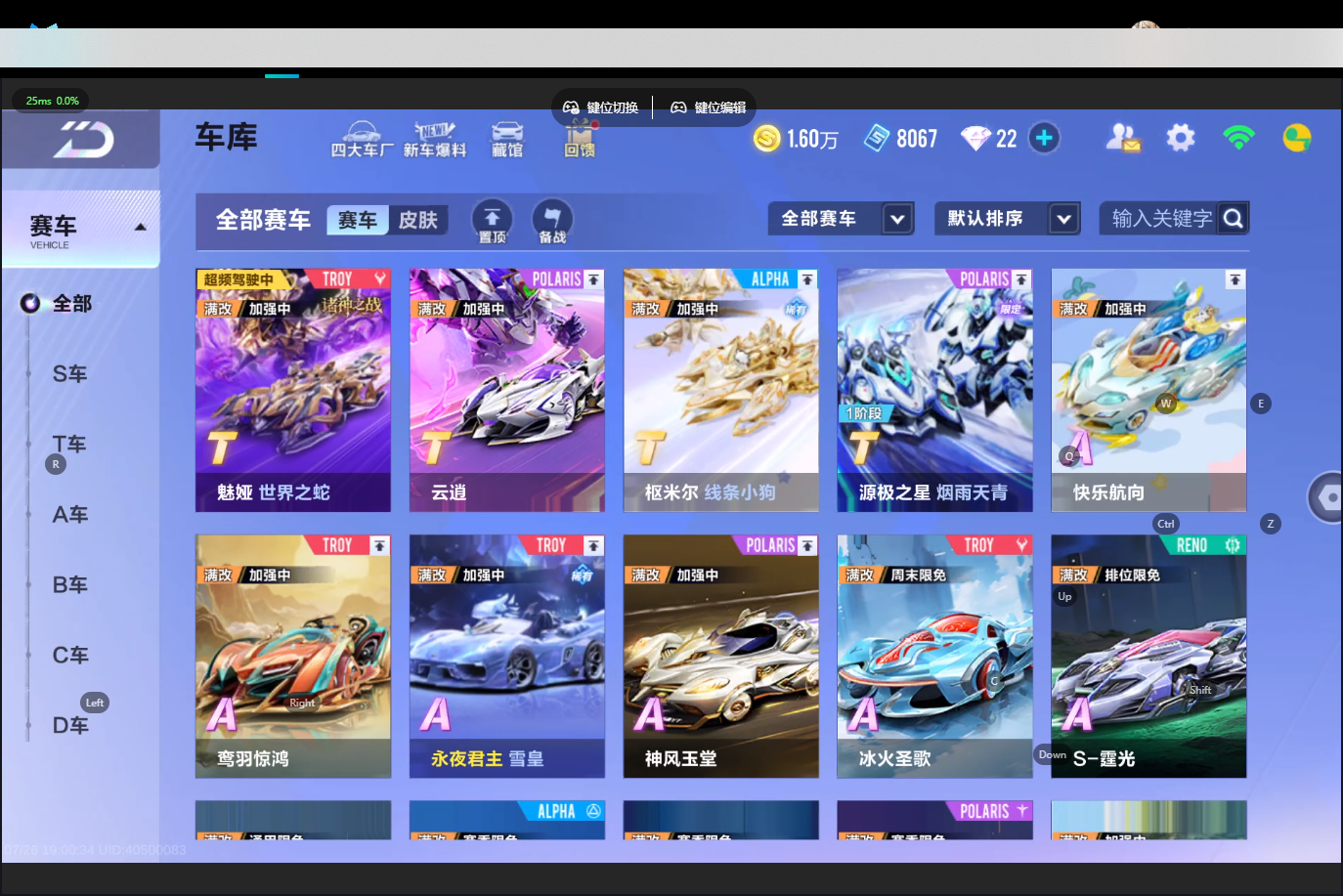Pin the 永夜君主 car card
The height and width of the screenshot is (896, 1343).
coord(593,545)
